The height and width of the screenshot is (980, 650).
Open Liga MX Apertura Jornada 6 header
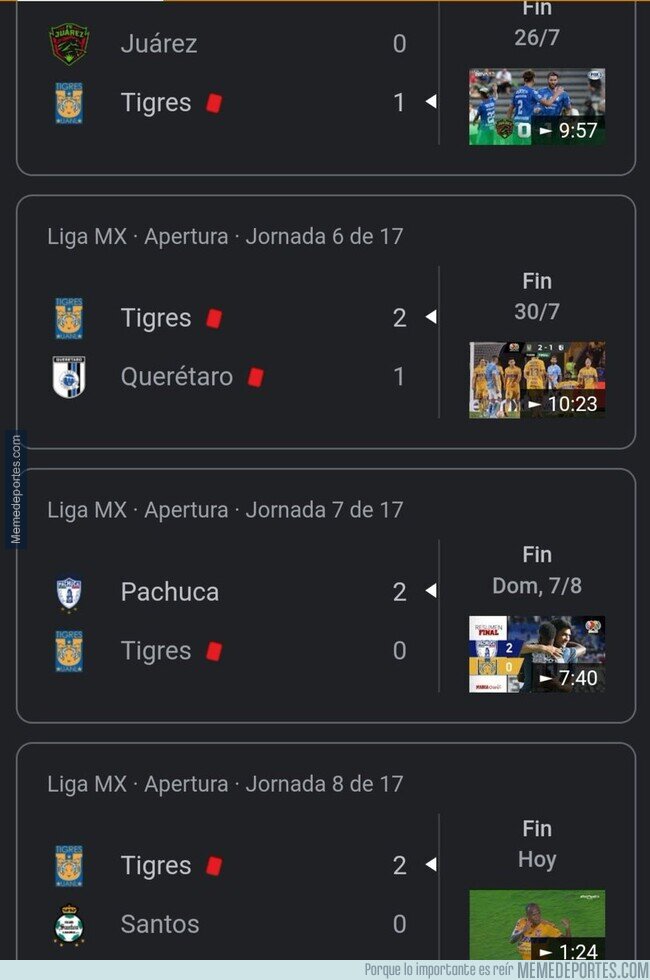point(225,237)
